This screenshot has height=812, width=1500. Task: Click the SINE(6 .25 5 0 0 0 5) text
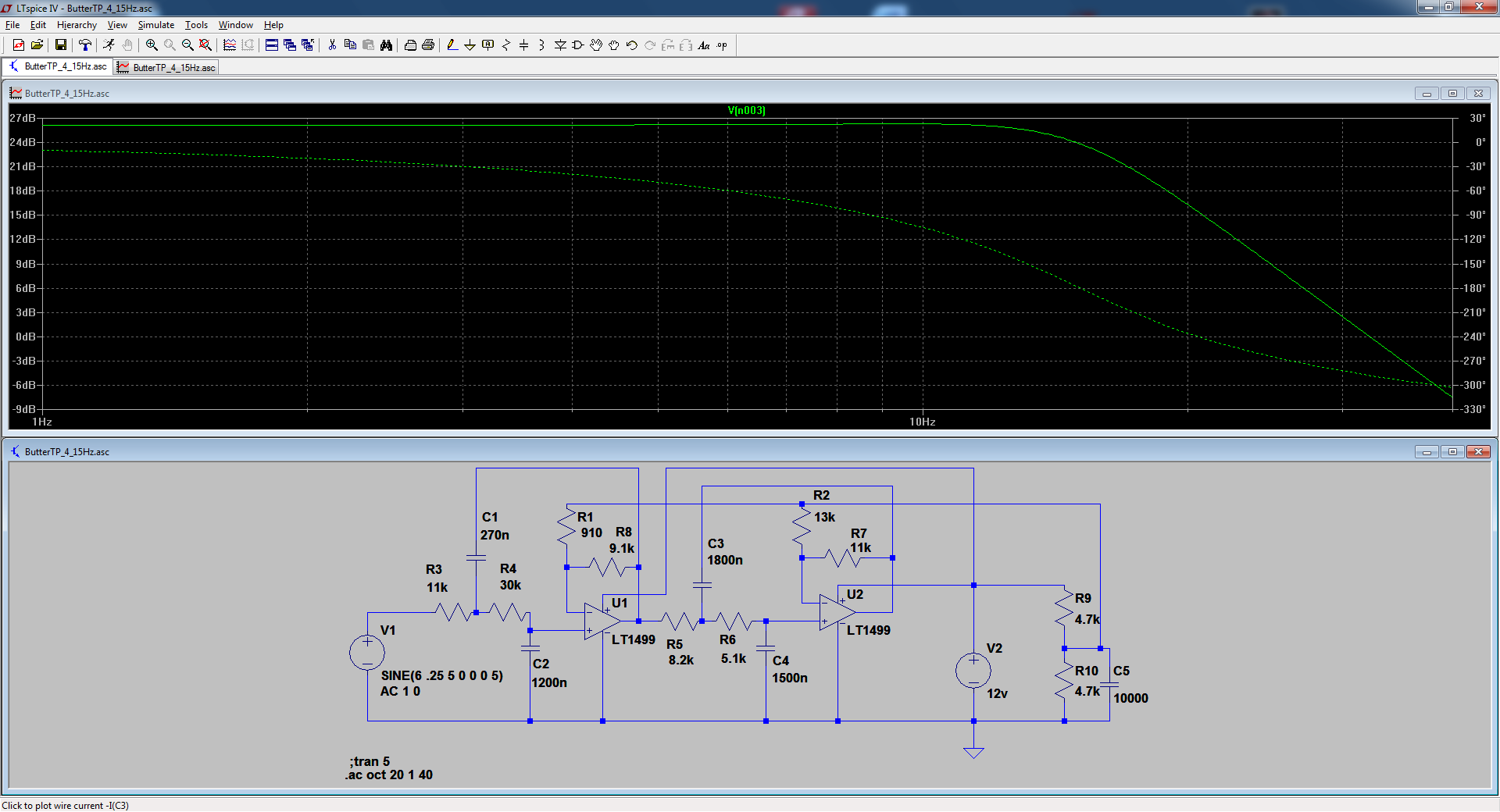[x=442, y=675]
